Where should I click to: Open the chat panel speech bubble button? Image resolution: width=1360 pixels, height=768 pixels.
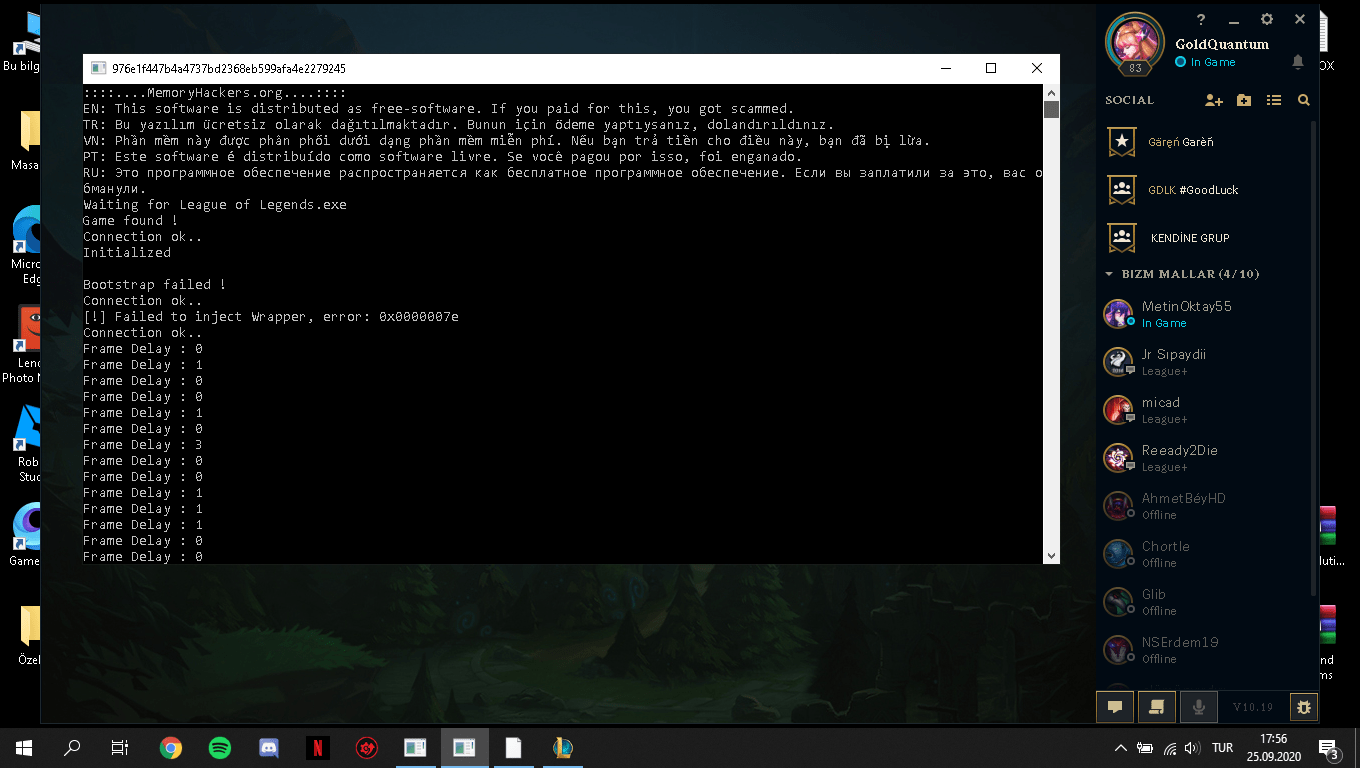tap(1115, 707)
